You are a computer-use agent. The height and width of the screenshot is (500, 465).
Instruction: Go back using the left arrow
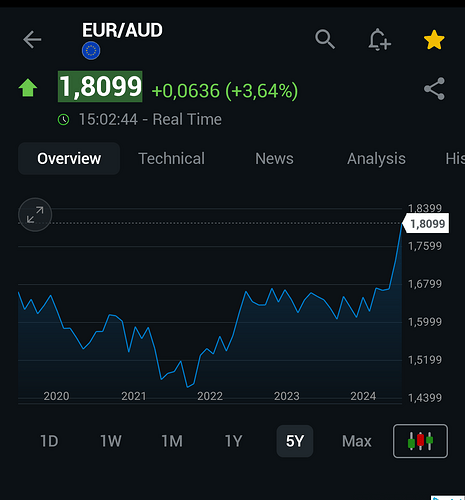pyautogui.click(x=32, y=39)
